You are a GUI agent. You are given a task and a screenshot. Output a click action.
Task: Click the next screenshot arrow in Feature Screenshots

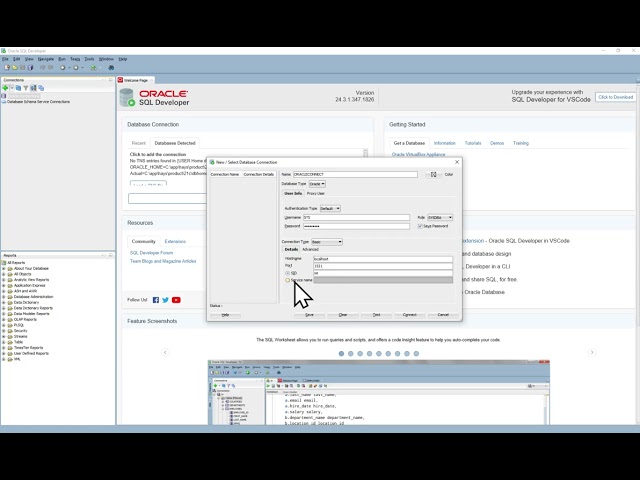(592, 352)
